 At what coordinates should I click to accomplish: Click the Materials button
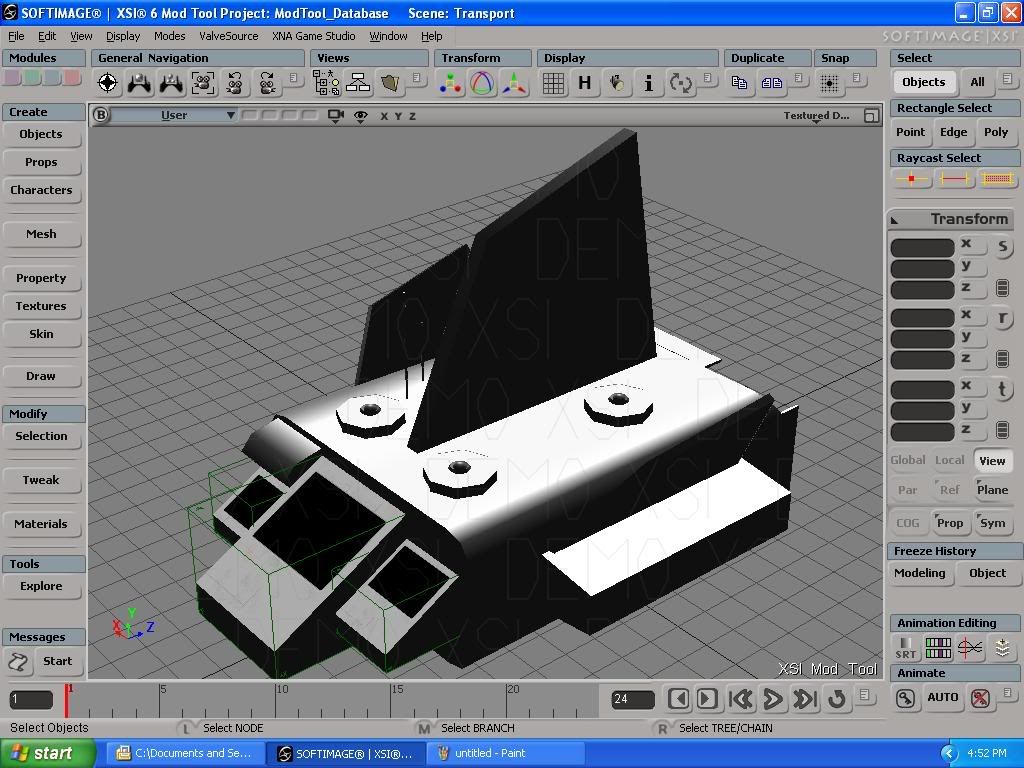tap(41, 524)
